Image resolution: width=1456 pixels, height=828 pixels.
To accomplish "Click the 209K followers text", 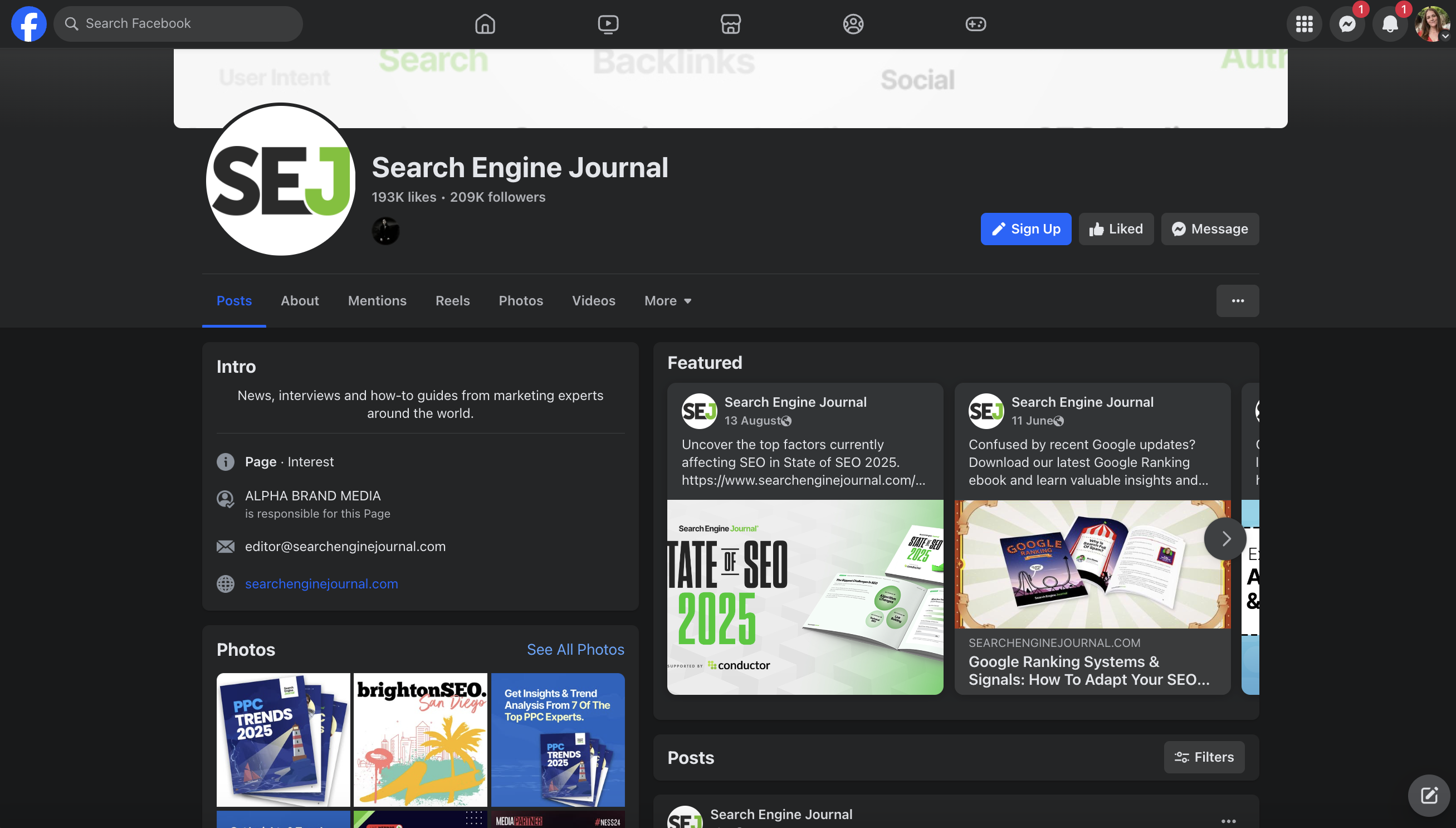I will pos(497,197).
